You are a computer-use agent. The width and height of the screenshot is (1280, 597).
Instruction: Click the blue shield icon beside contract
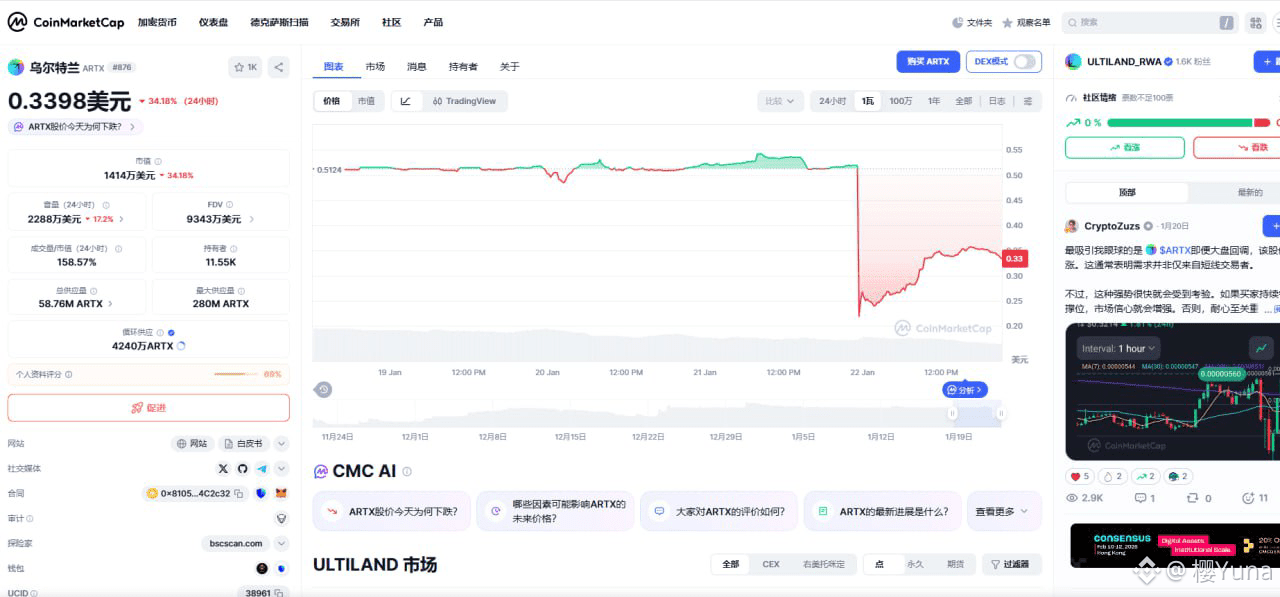(x=261, y=493)
